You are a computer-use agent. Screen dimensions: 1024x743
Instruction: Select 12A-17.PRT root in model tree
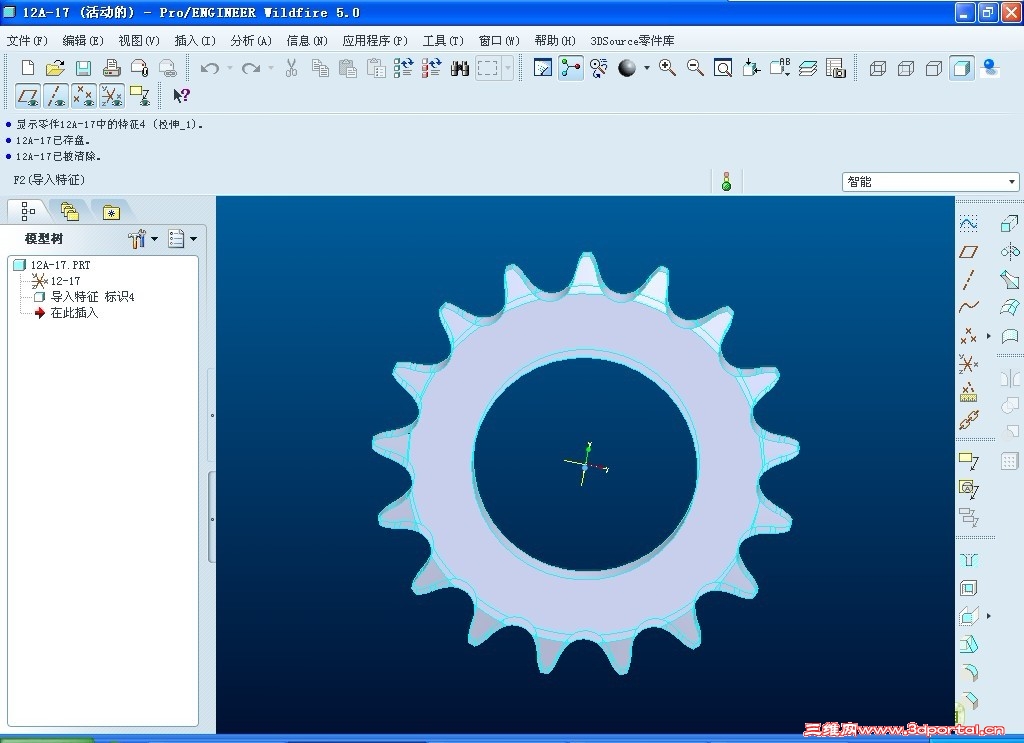click(60, 265)
